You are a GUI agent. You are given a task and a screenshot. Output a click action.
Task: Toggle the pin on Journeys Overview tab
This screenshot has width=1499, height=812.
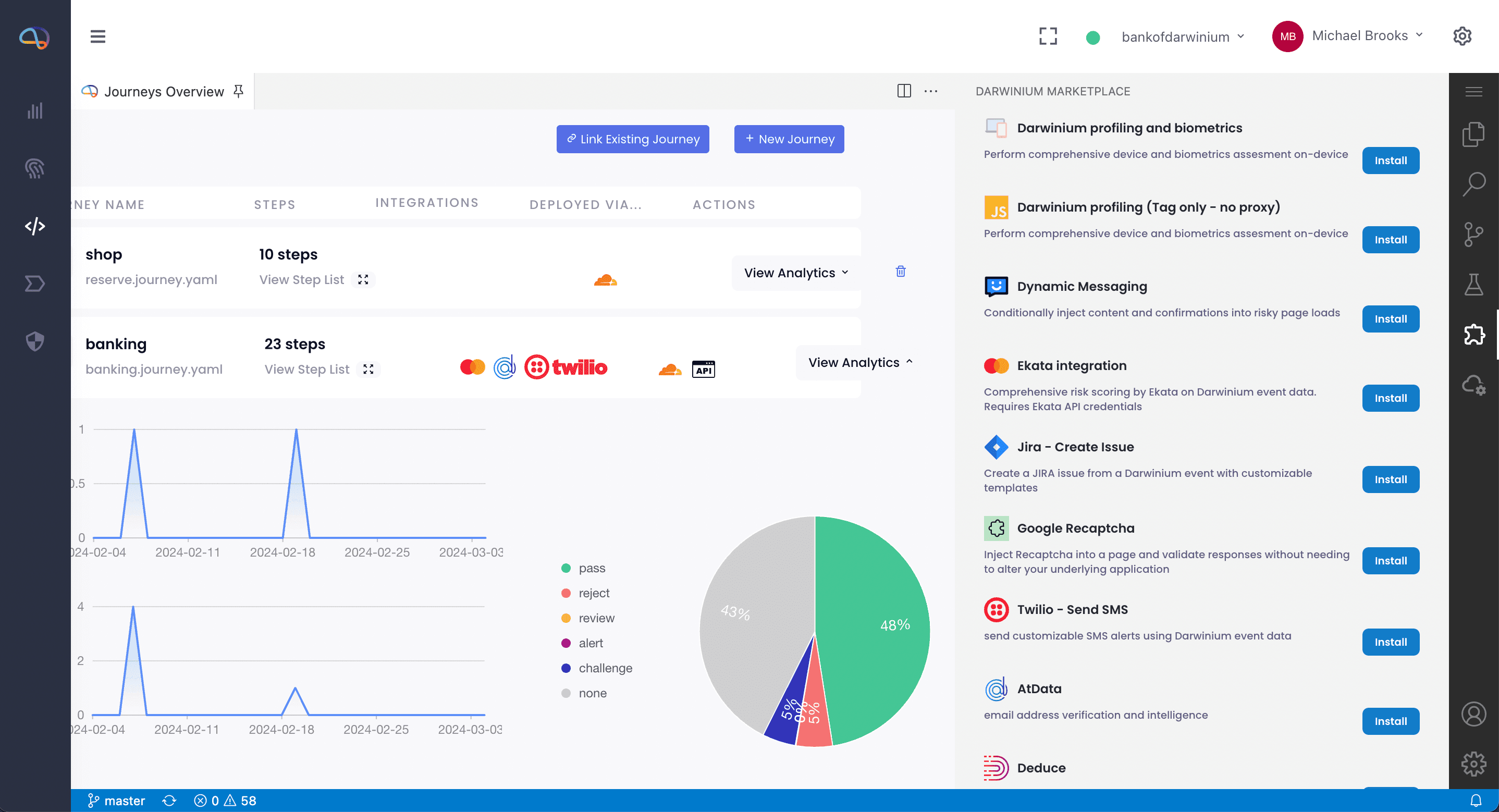(238, 91)
